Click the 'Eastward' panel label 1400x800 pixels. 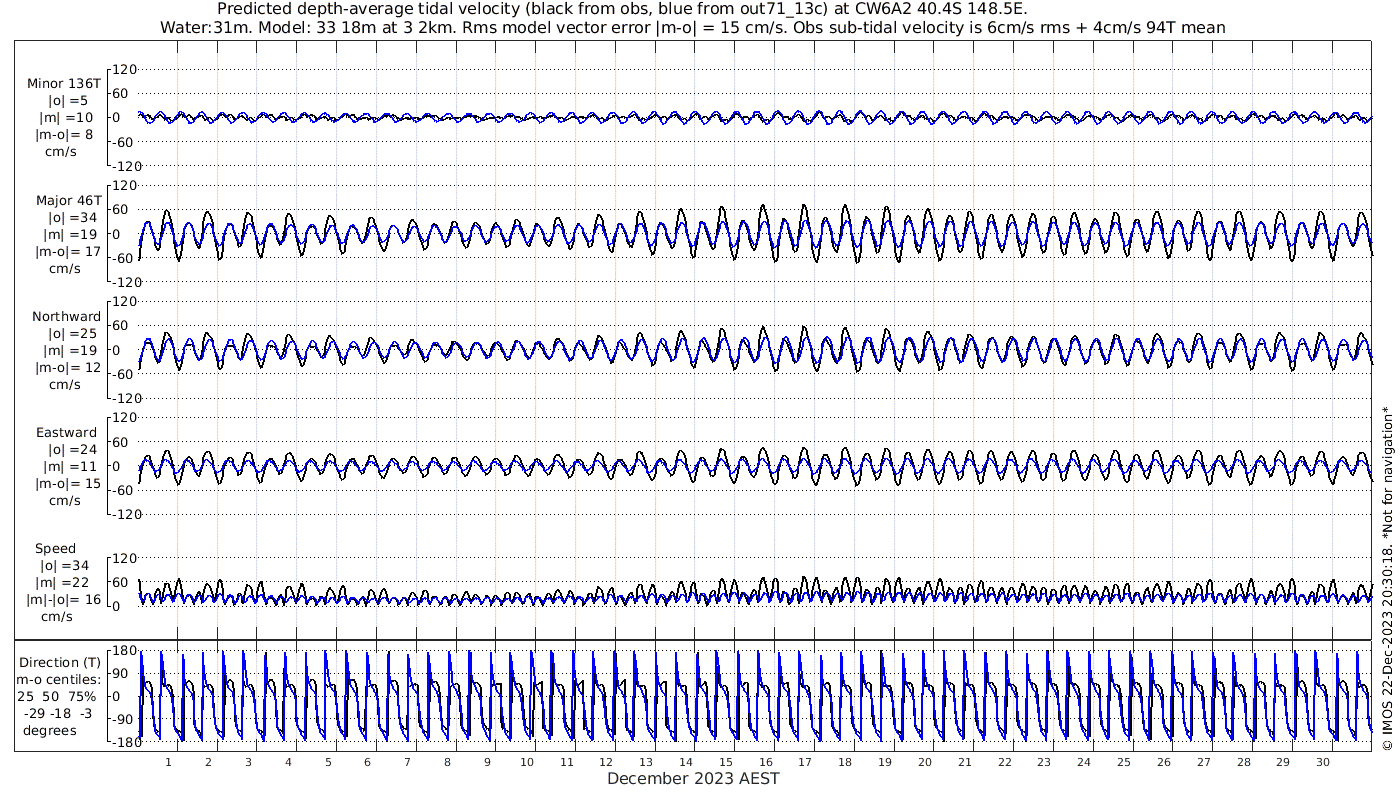(67, 433)
